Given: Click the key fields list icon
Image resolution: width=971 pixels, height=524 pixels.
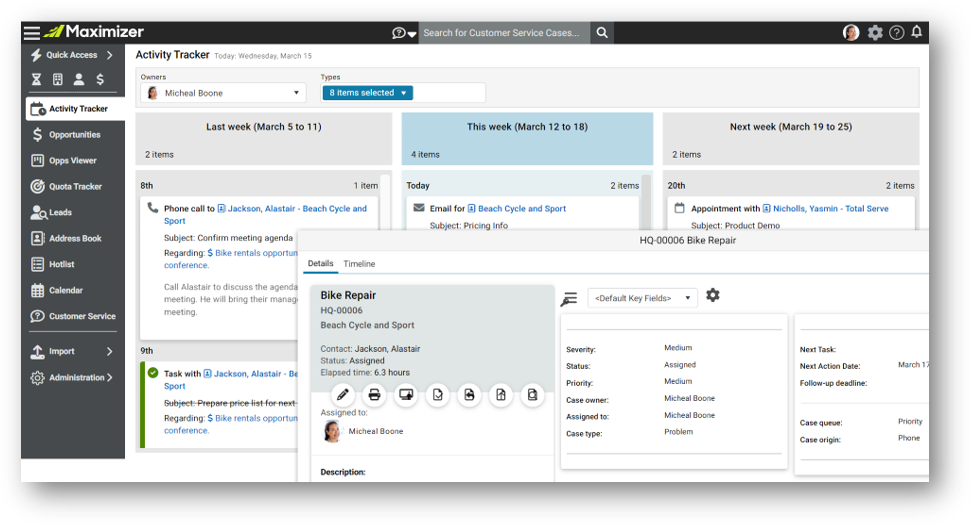Looking at the screenshot, I should click(568, 299).
